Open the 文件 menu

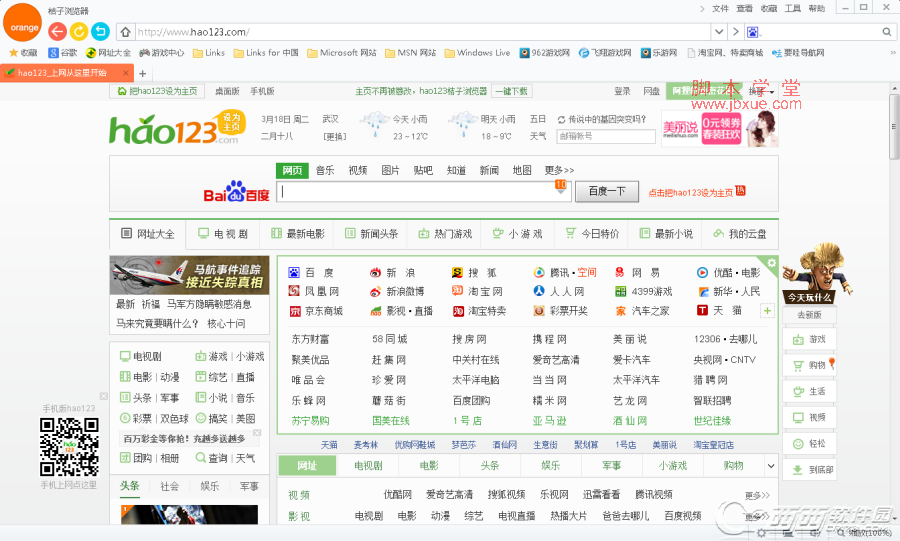[x=720, y=9]
